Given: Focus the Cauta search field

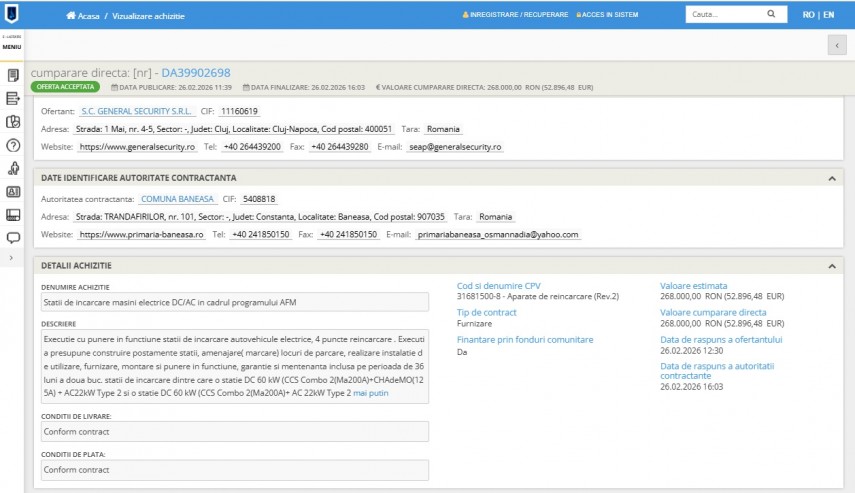Looking at the screenshot, I should pyautogui.click(x=723, y=15).
